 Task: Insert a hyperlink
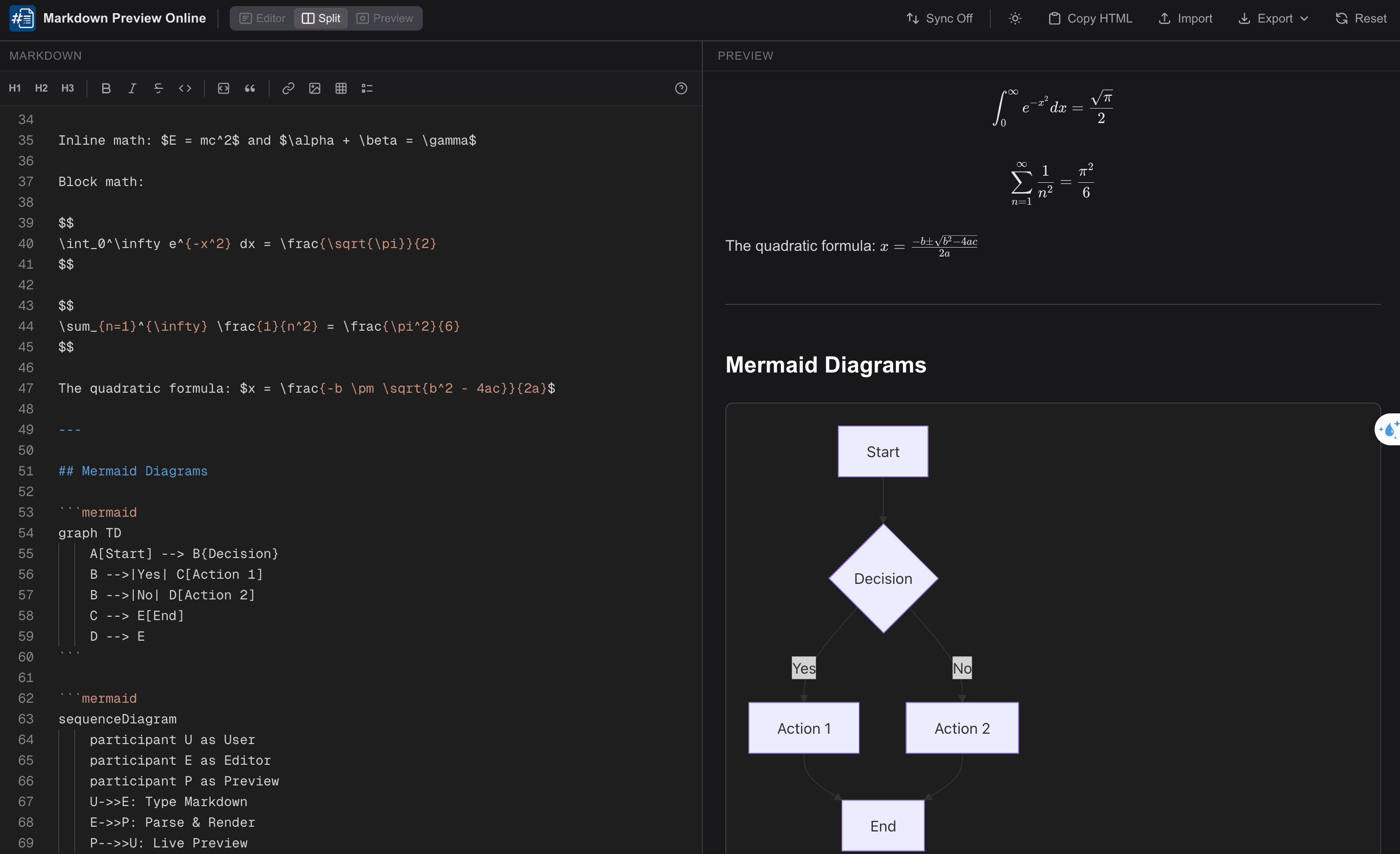[288, 89]
